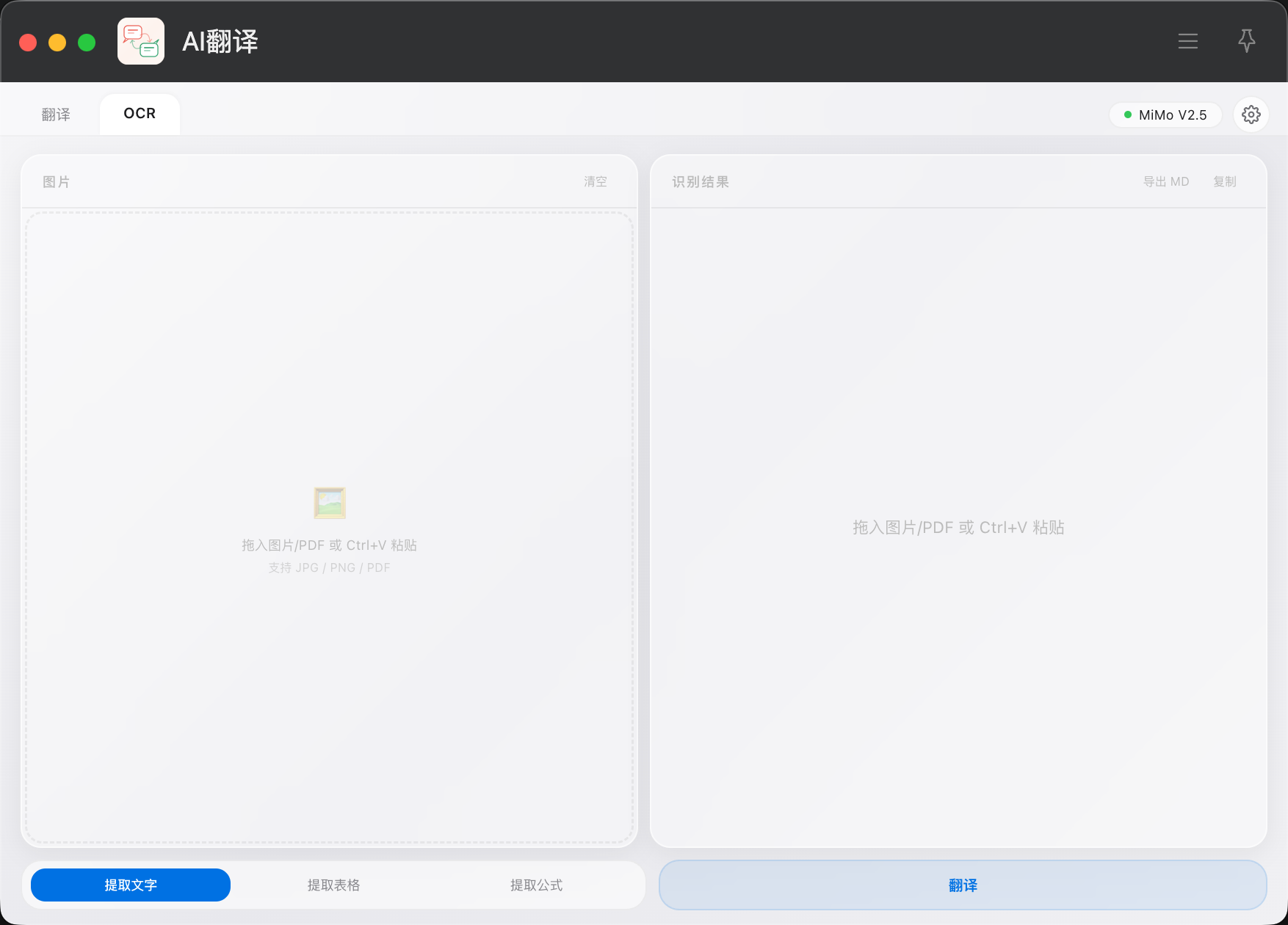The width and height of the screenshot is (1288, 925).
Task: Click the image placeholder icon in the drop zone
Action: pyautogui.click(x=330, y=503)
